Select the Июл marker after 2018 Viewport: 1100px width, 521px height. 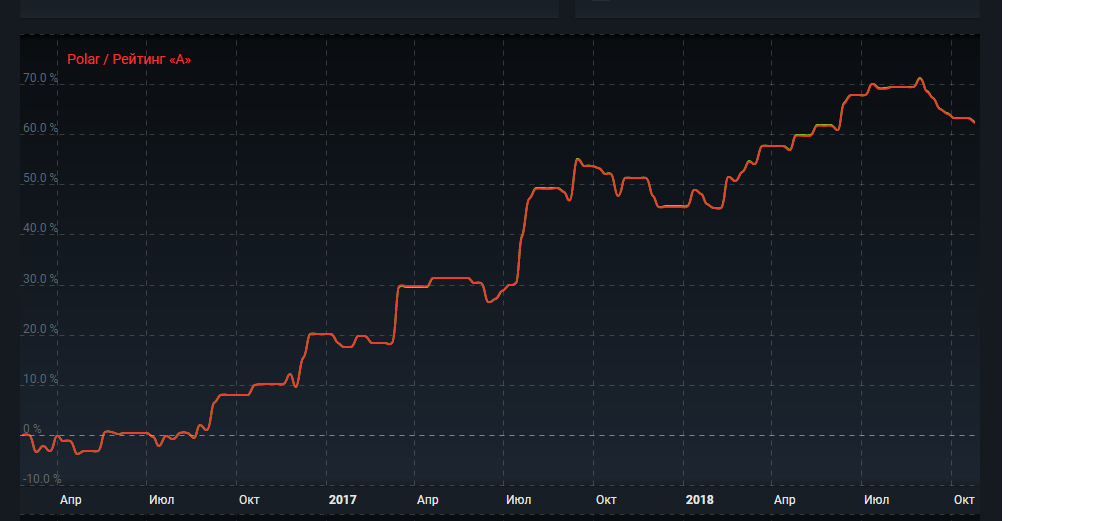point(877,499)
